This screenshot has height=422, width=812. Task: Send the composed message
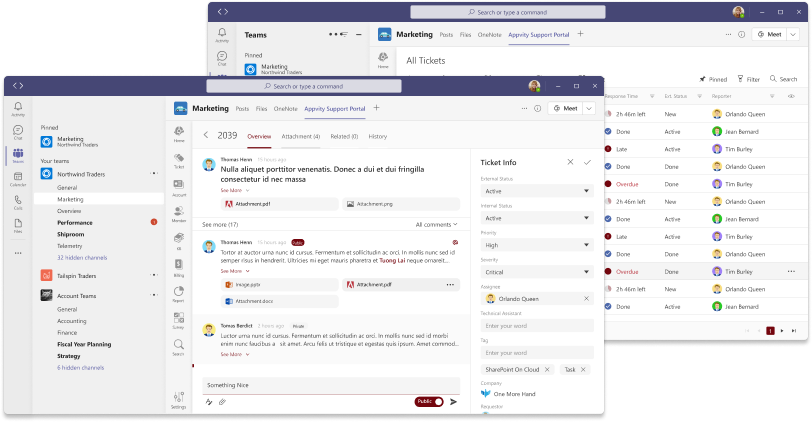point(454,401)
